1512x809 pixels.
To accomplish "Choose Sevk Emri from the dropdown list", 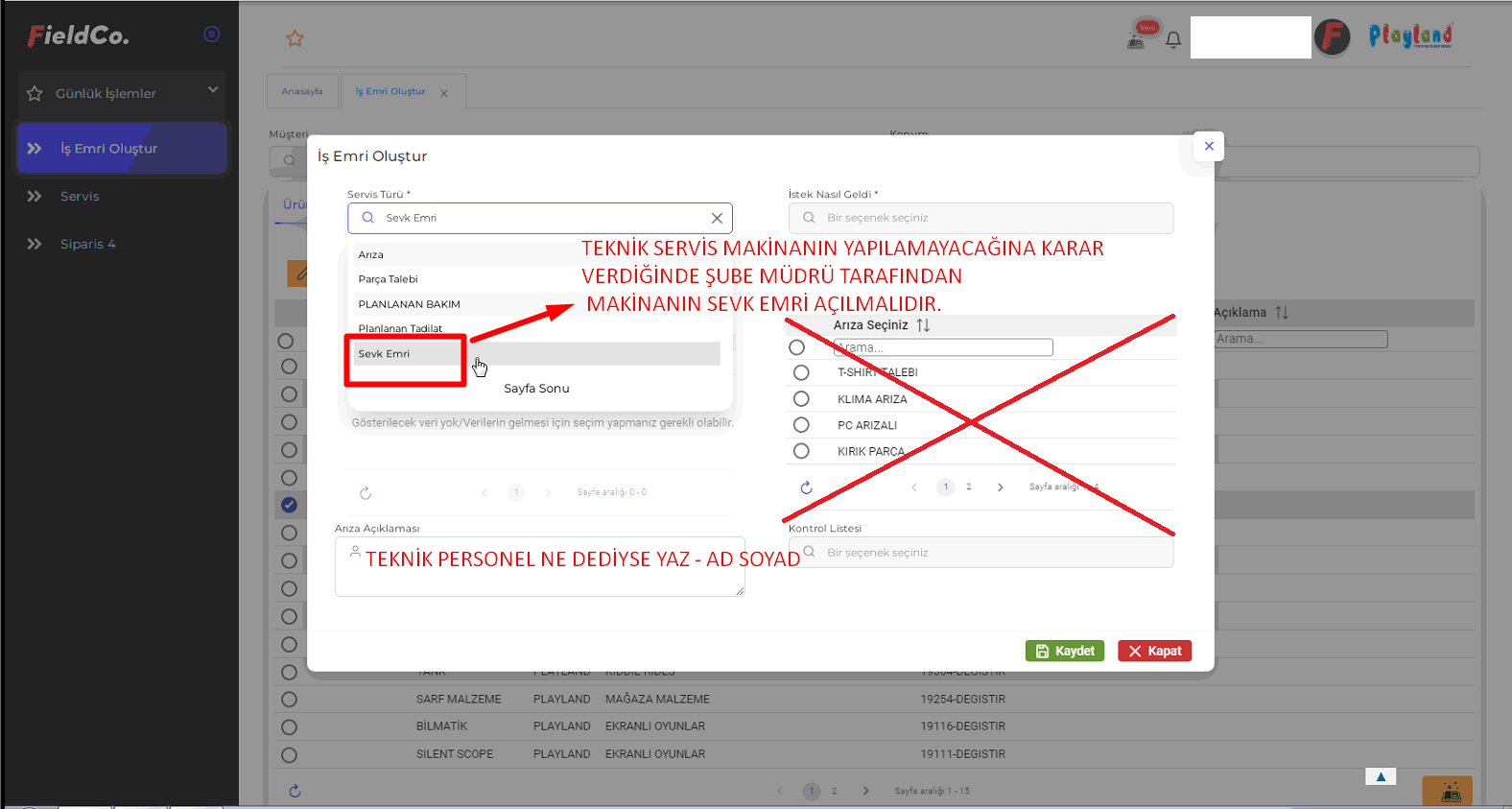I will (385, 354).
